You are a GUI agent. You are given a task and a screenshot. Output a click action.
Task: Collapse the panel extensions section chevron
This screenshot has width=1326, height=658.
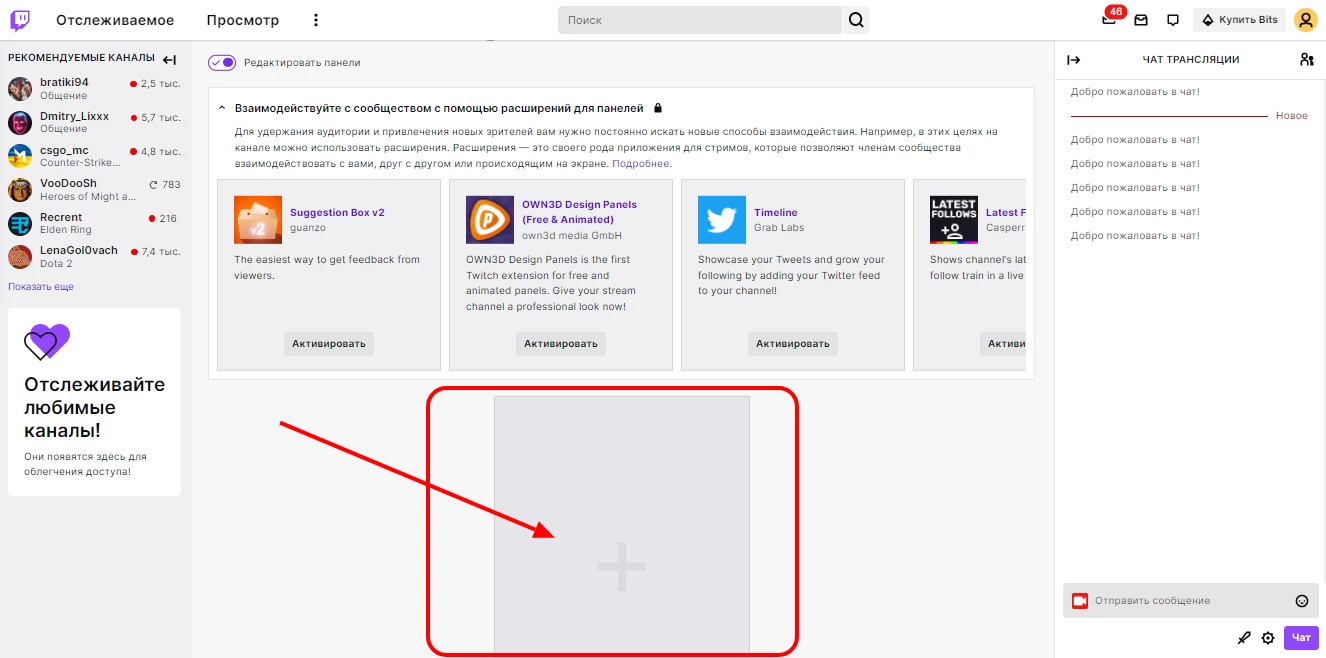(222, 108)
